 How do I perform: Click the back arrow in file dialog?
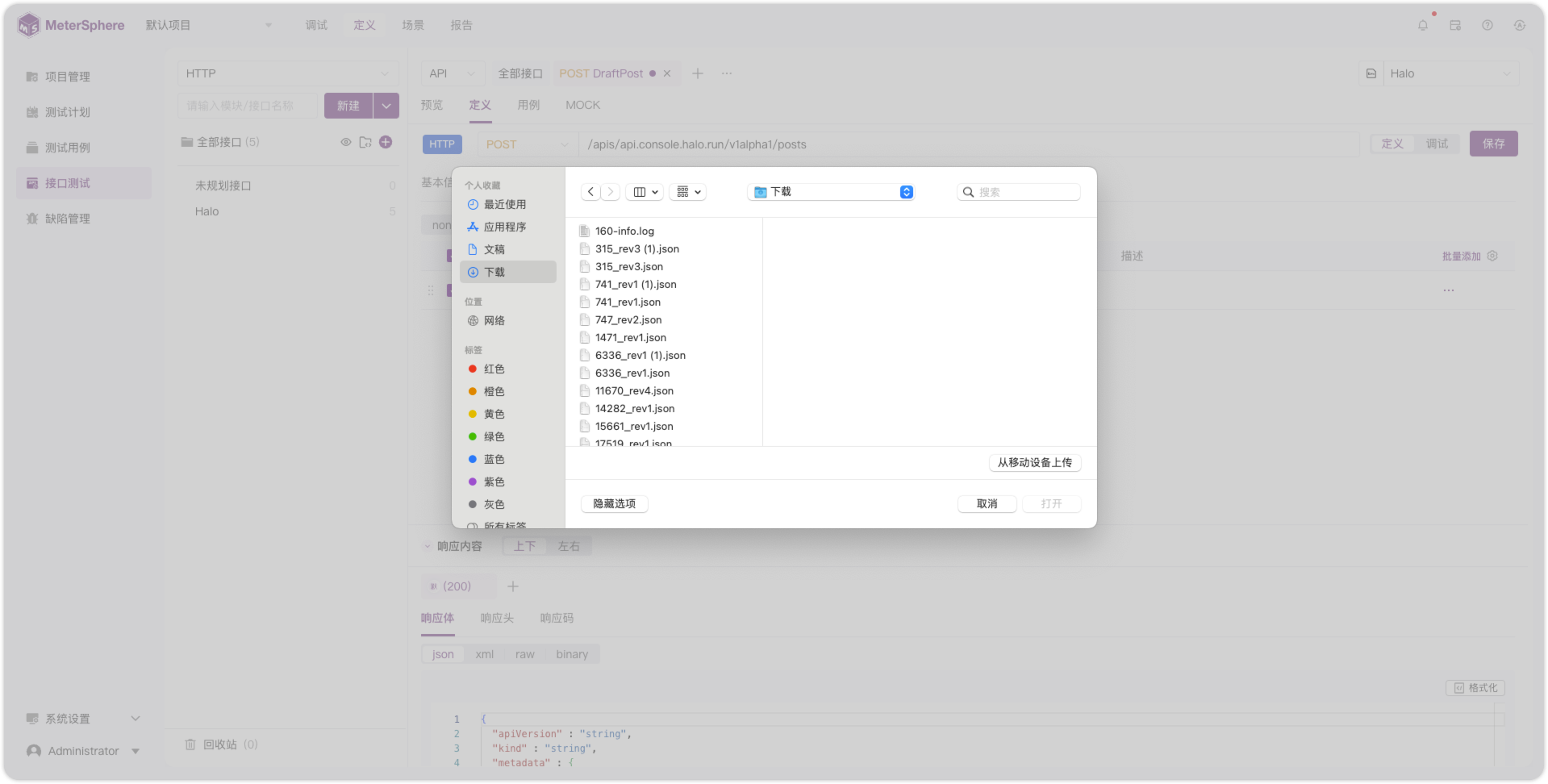590,192
